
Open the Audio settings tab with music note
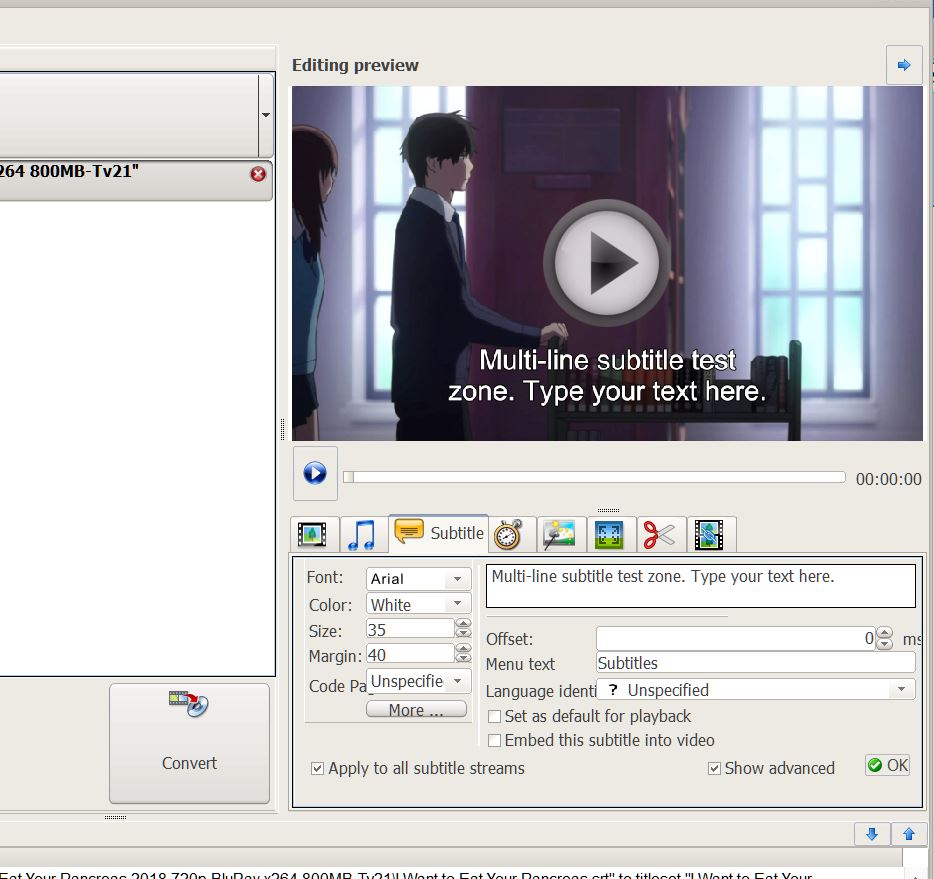(x=362, y=534)
